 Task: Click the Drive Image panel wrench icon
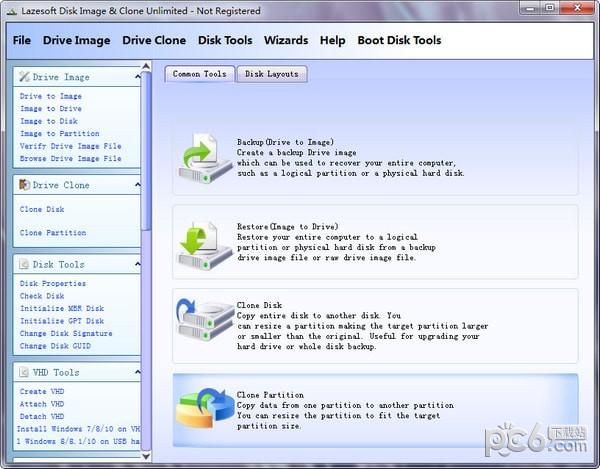pyautogui.click(x=24, y=77)
